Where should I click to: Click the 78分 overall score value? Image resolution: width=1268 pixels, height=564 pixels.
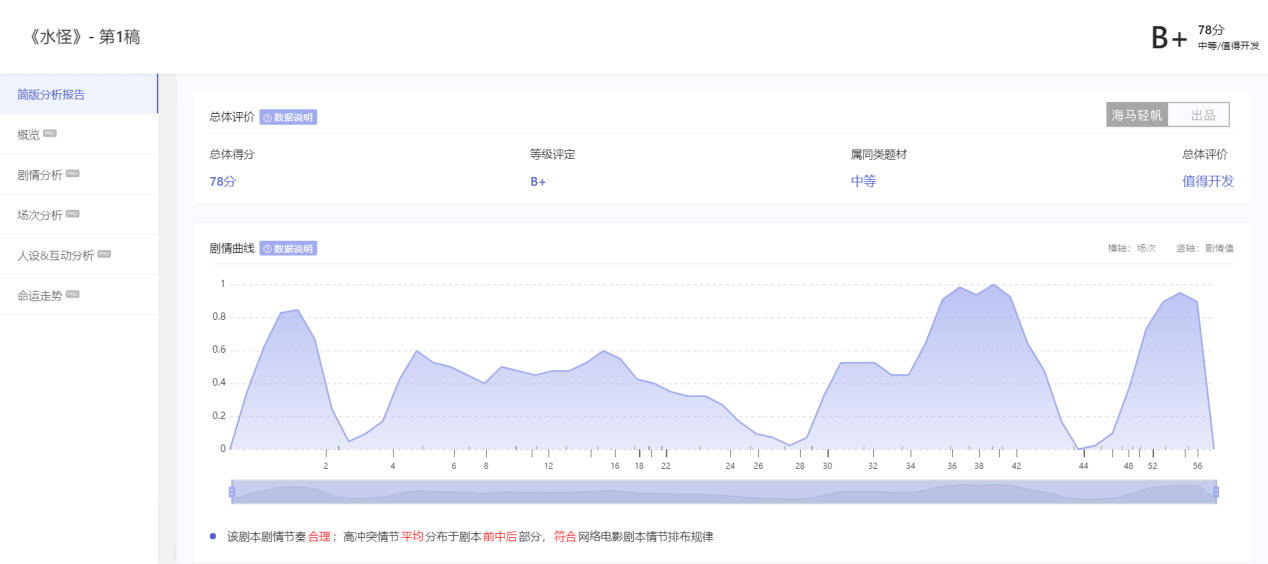(x=223, y=181)
